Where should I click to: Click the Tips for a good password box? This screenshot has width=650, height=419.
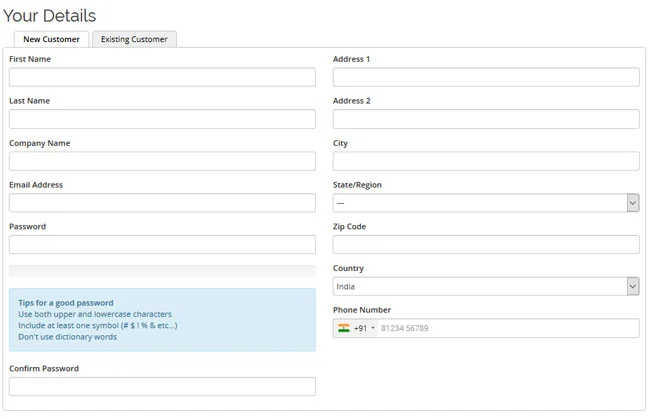(x=162, y=320)
